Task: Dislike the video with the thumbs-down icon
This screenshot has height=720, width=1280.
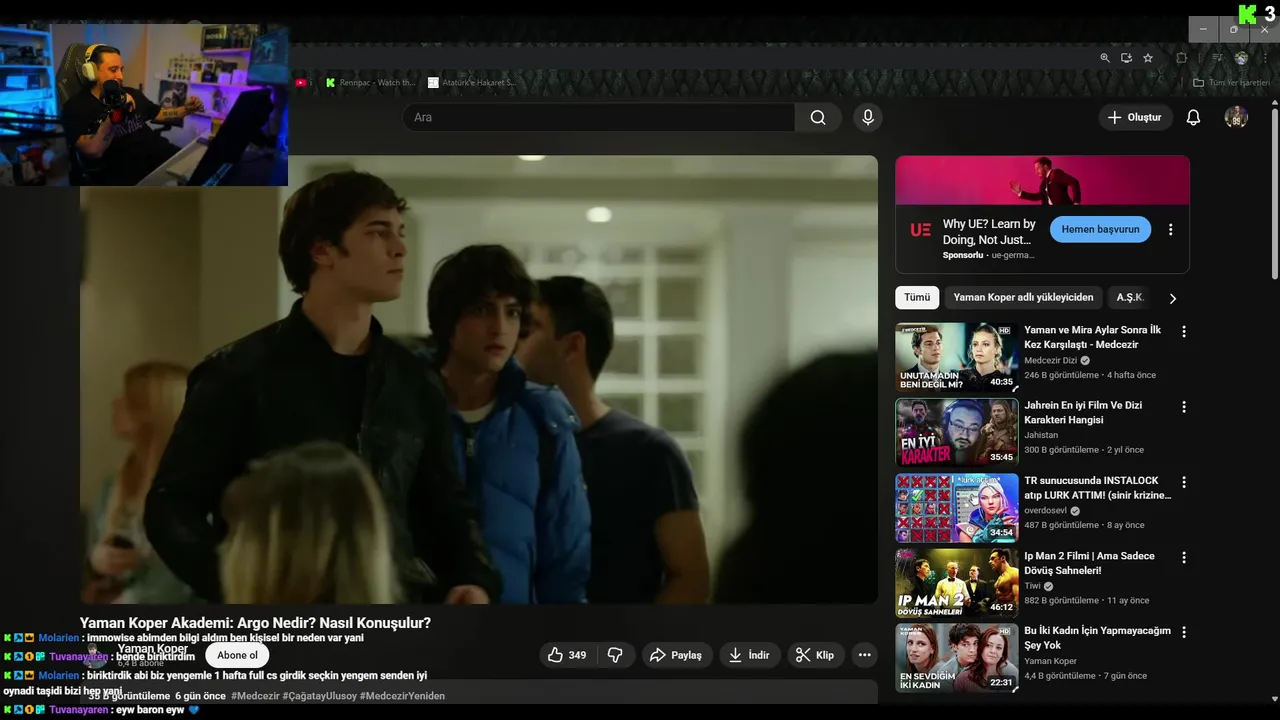Action: (x=615, y=655)
